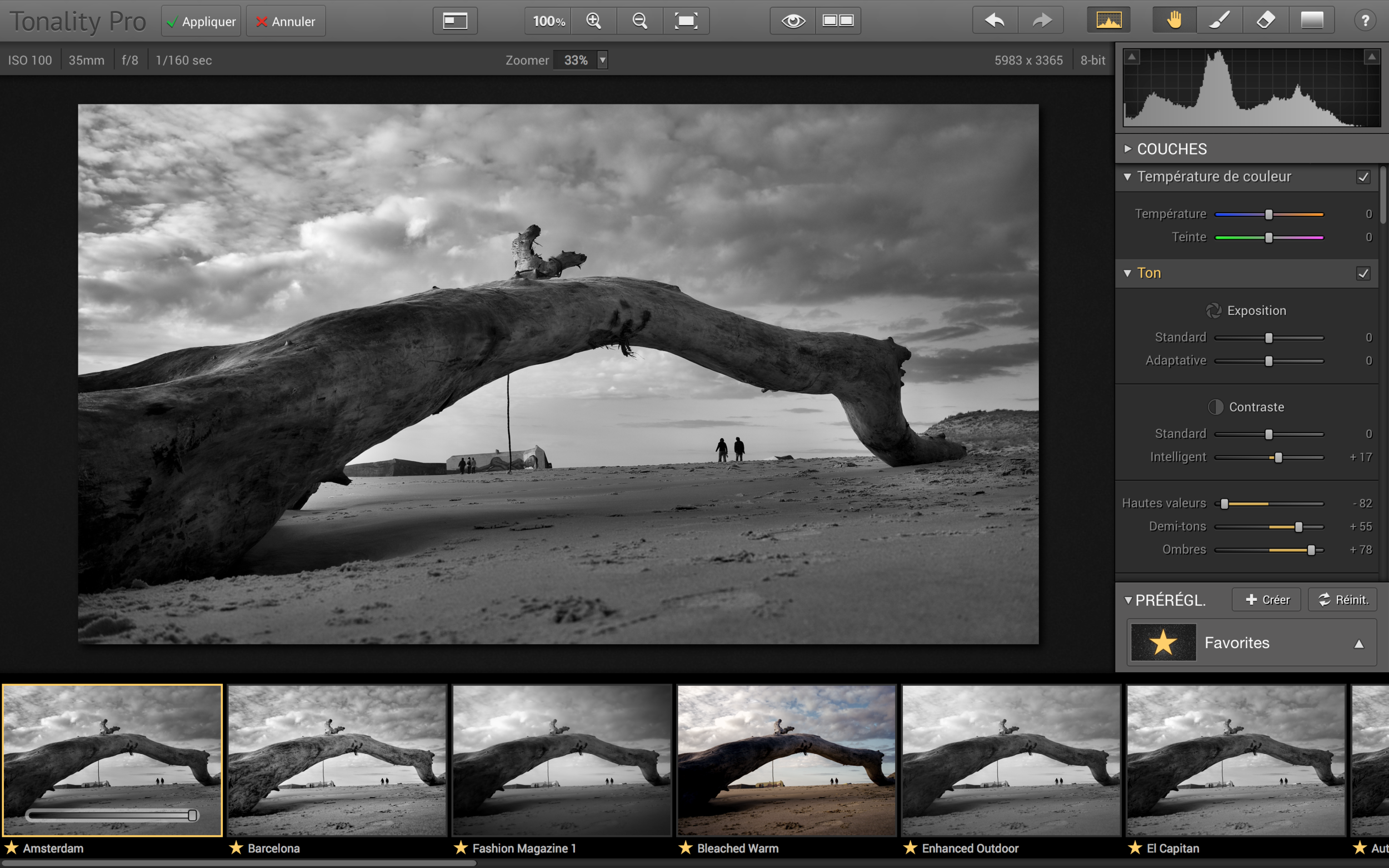Click the Exposition auto icon
This screenshot has height=868, width=1389.
pos(1213,310)
